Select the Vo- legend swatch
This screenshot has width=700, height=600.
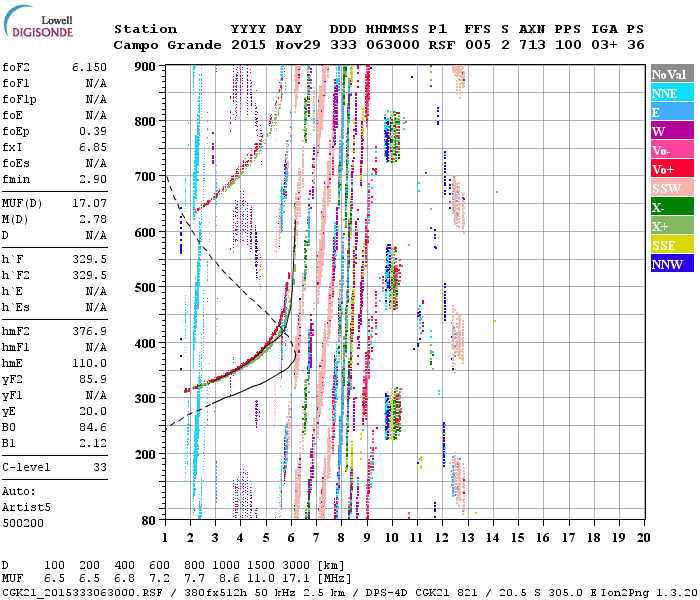tap(672, 150)
